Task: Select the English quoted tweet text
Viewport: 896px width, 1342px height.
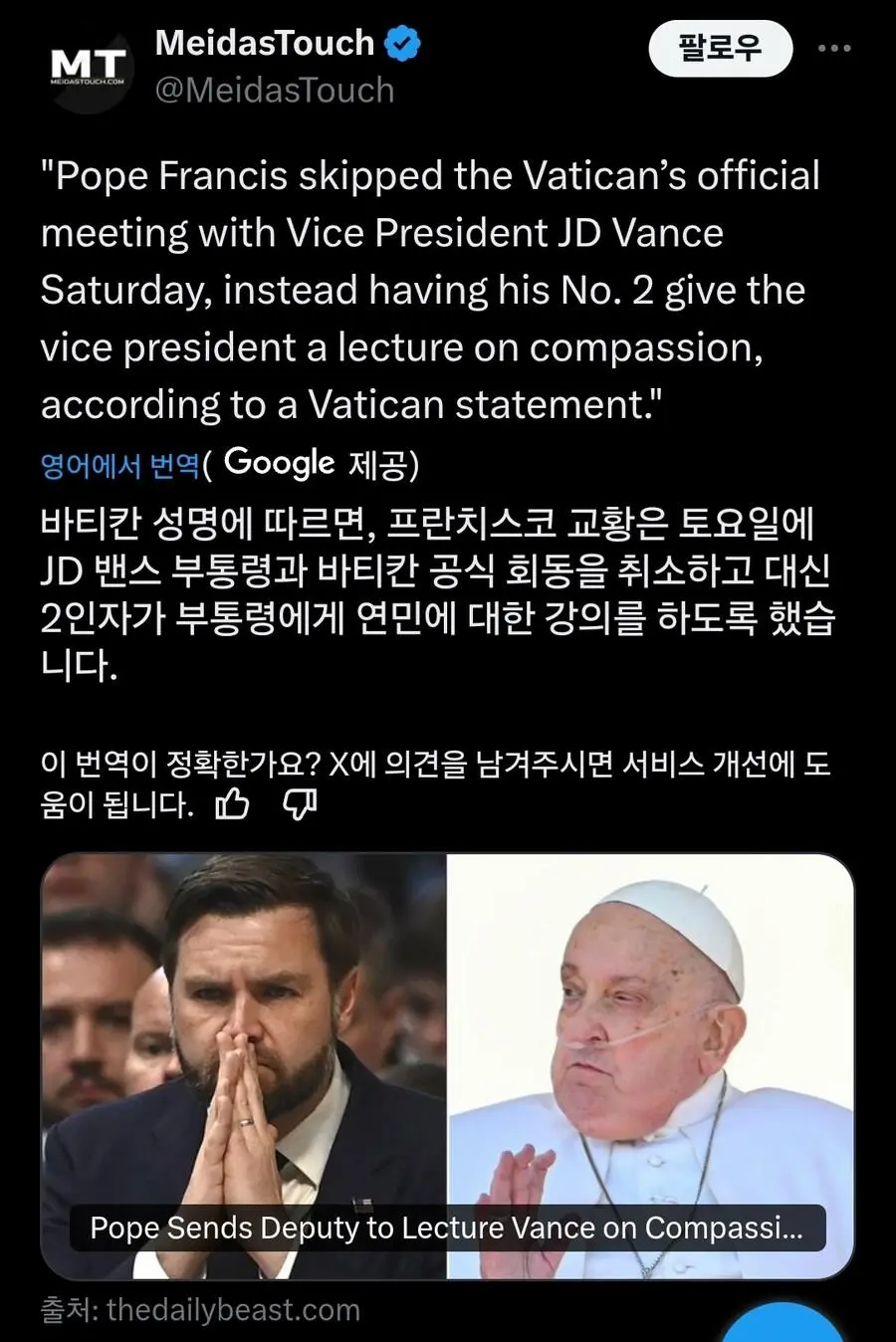Action: pos(431,290)
